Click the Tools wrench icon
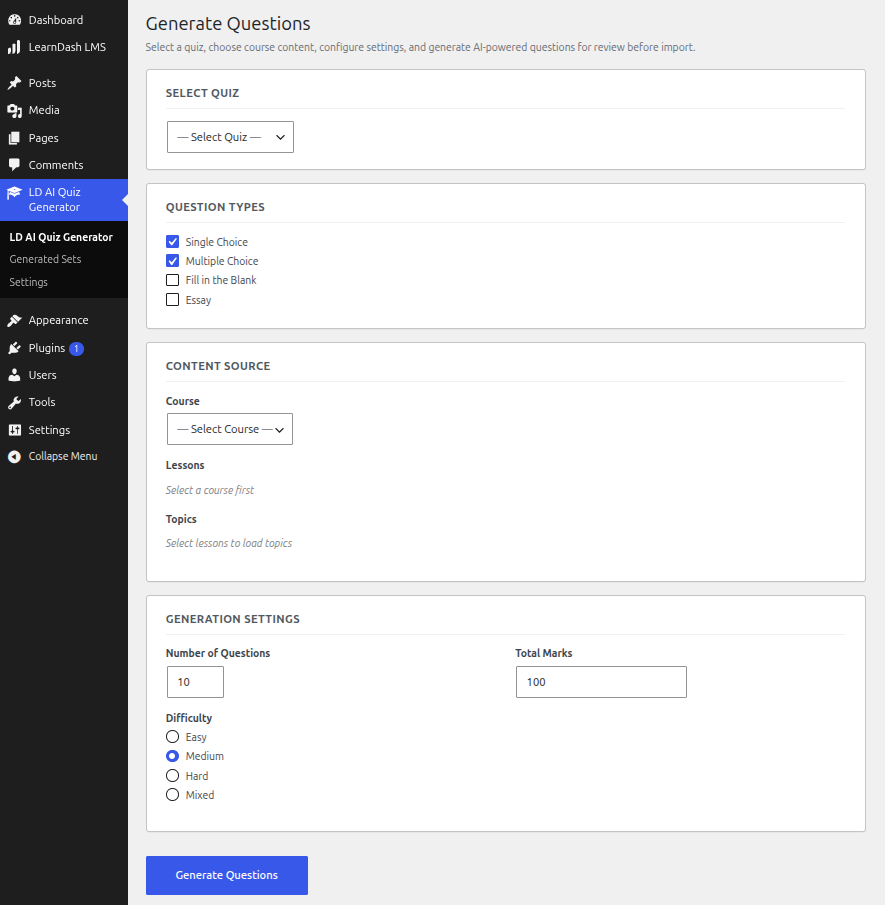This screenshot has width=885, height=905. [x=14, y=402]
